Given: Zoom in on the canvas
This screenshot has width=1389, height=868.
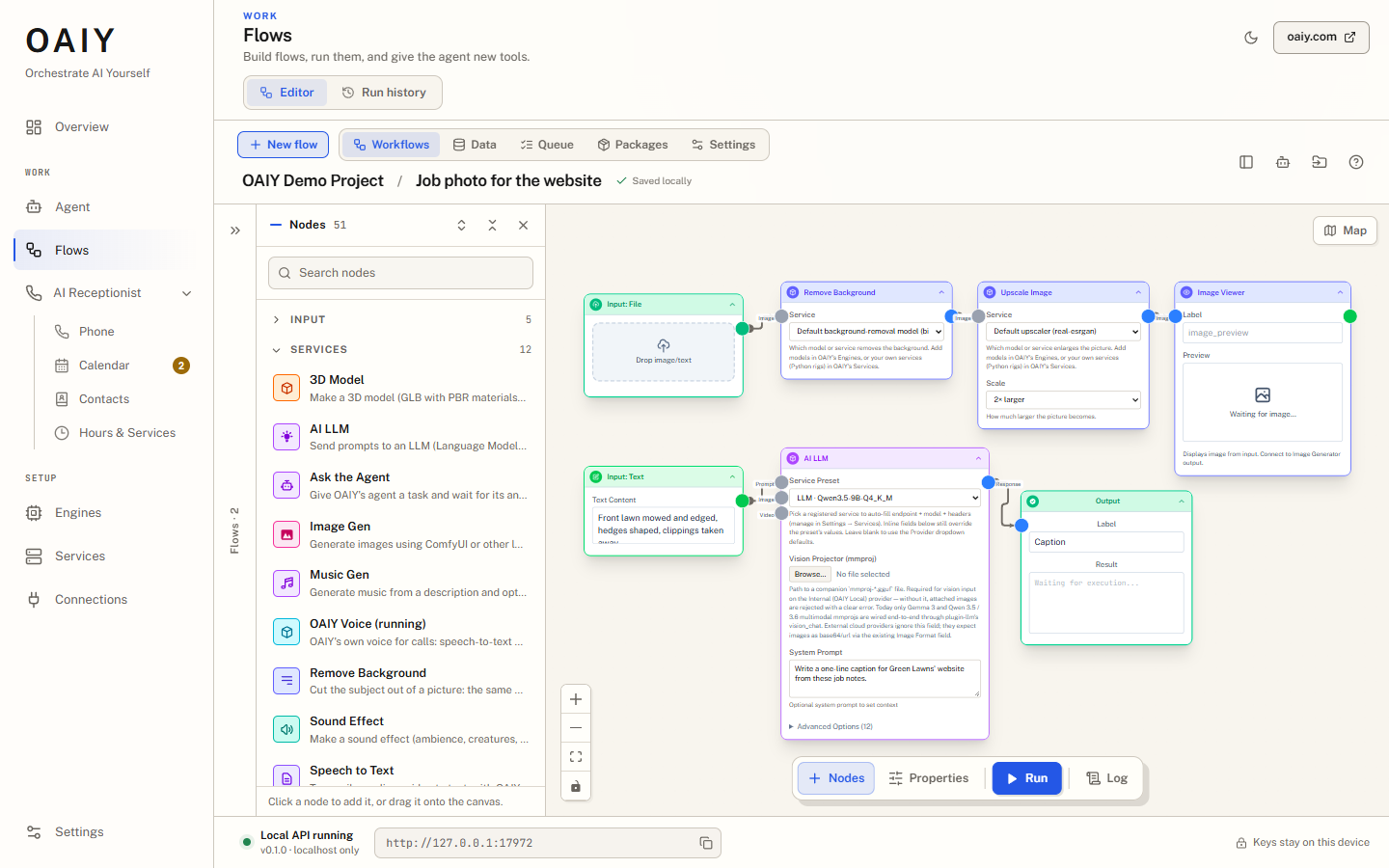Looking at the screenshot, I should point(576,699).
